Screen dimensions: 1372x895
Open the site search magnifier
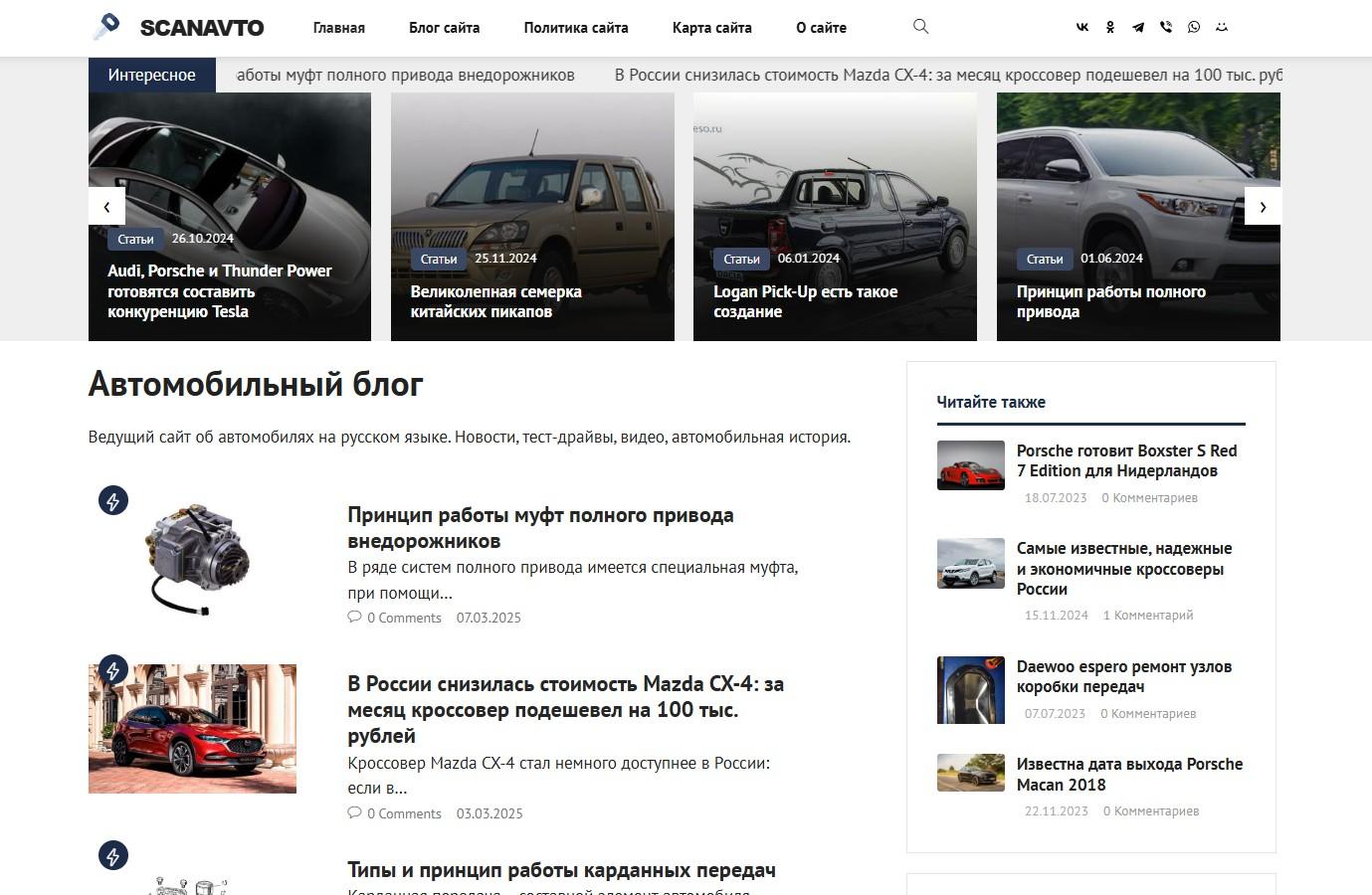(x=920, y=27)
